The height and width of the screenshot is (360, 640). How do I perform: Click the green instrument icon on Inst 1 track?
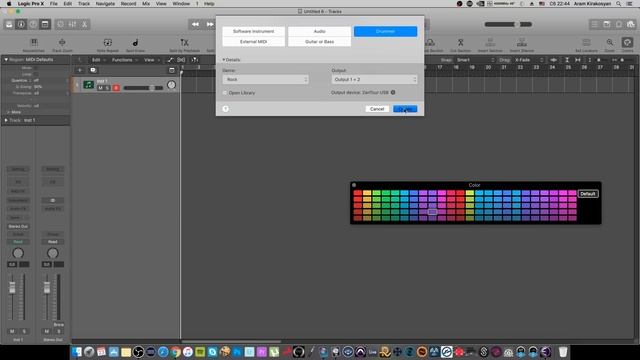[x=88, y=85]
